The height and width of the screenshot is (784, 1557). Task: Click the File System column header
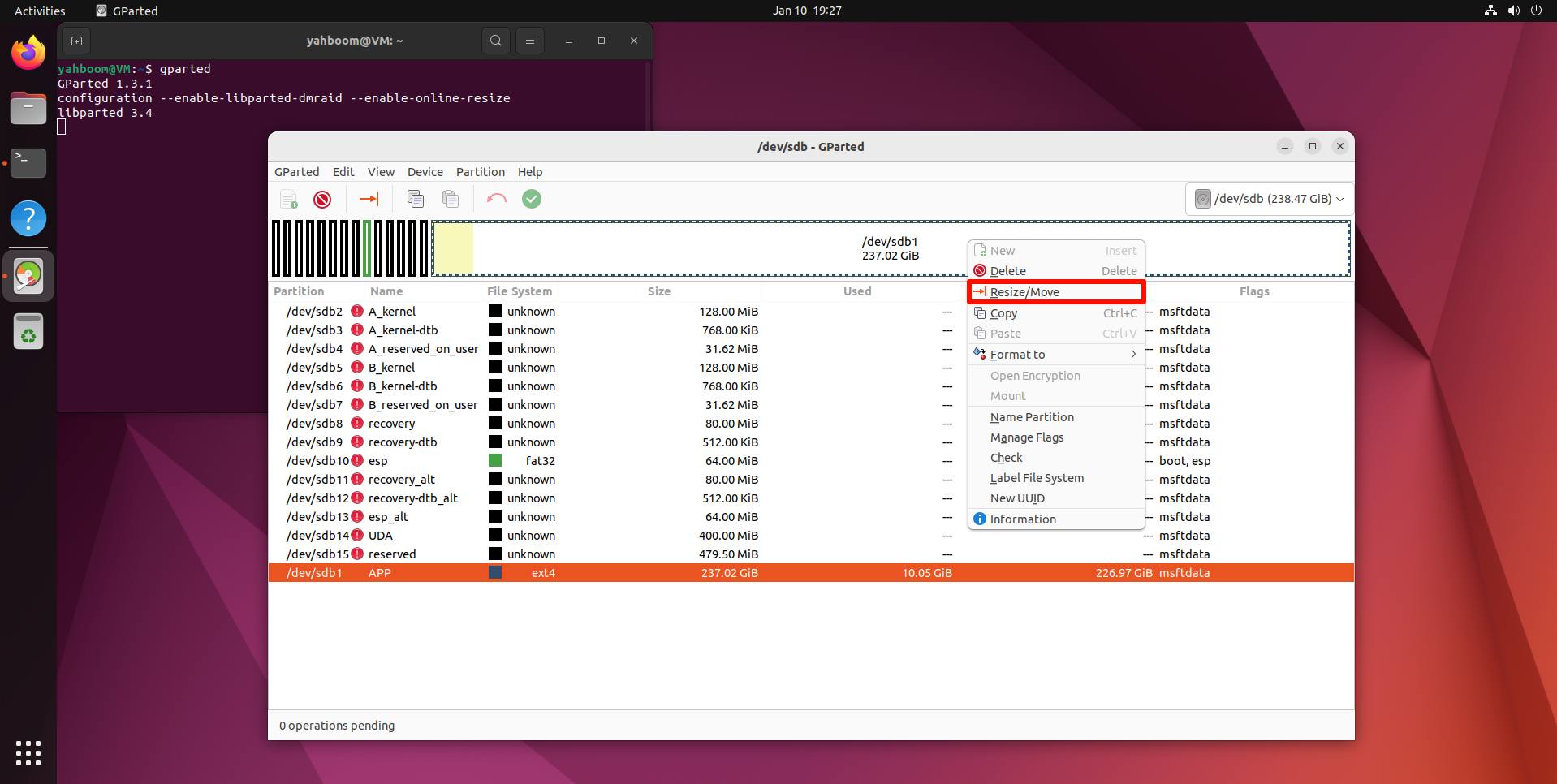(x=520, y=291)
